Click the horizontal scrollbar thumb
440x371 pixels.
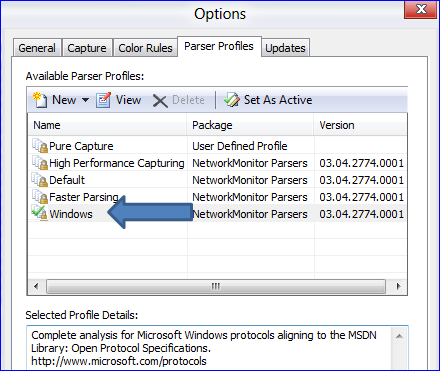coord(216,286)
